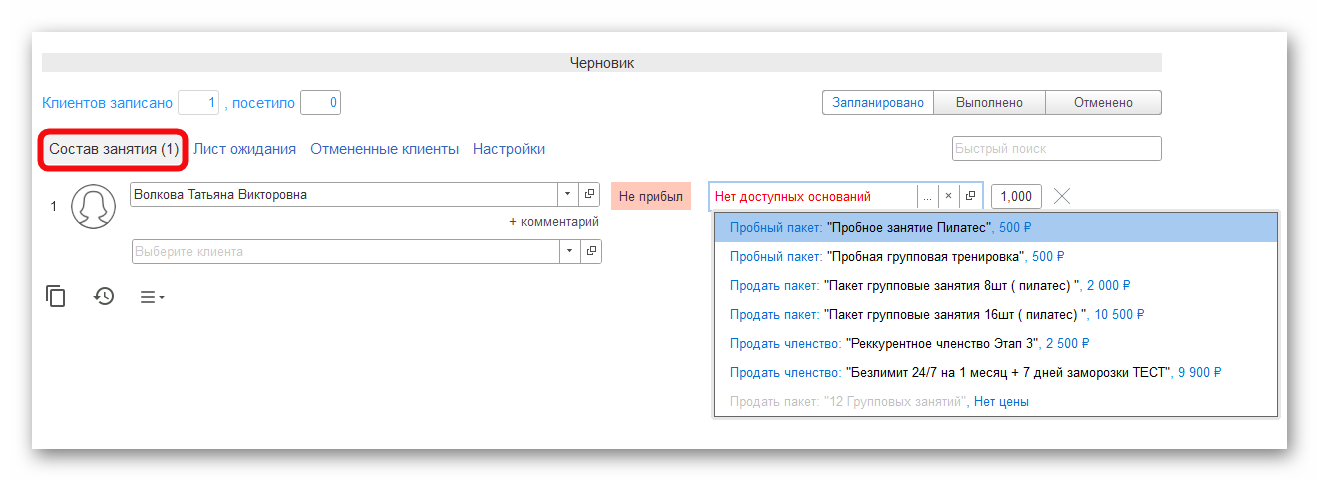Expand dropdown arrow of Волкова Татьяна Викторовна field

[x=568, y=194]
